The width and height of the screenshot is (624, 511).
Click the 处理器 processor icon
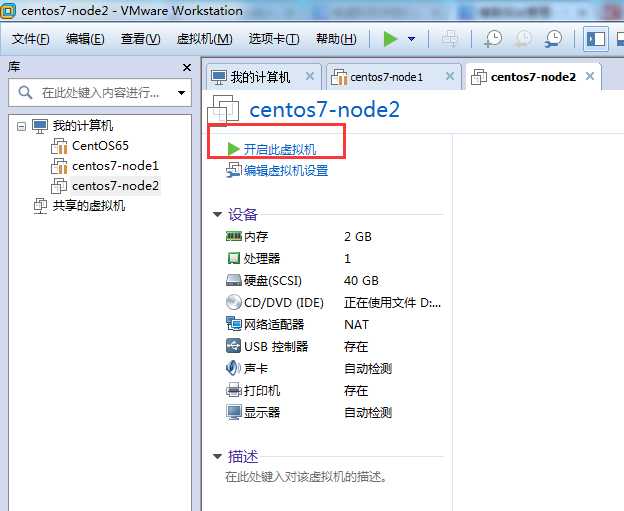234,258
